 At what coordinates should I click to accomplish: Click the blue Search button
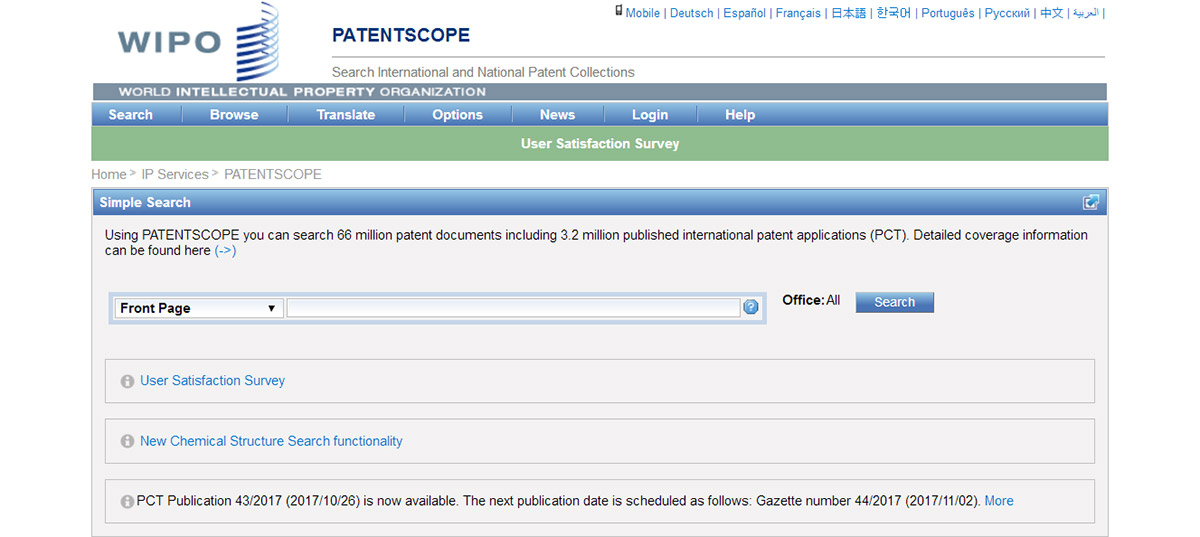click(895, 302)
